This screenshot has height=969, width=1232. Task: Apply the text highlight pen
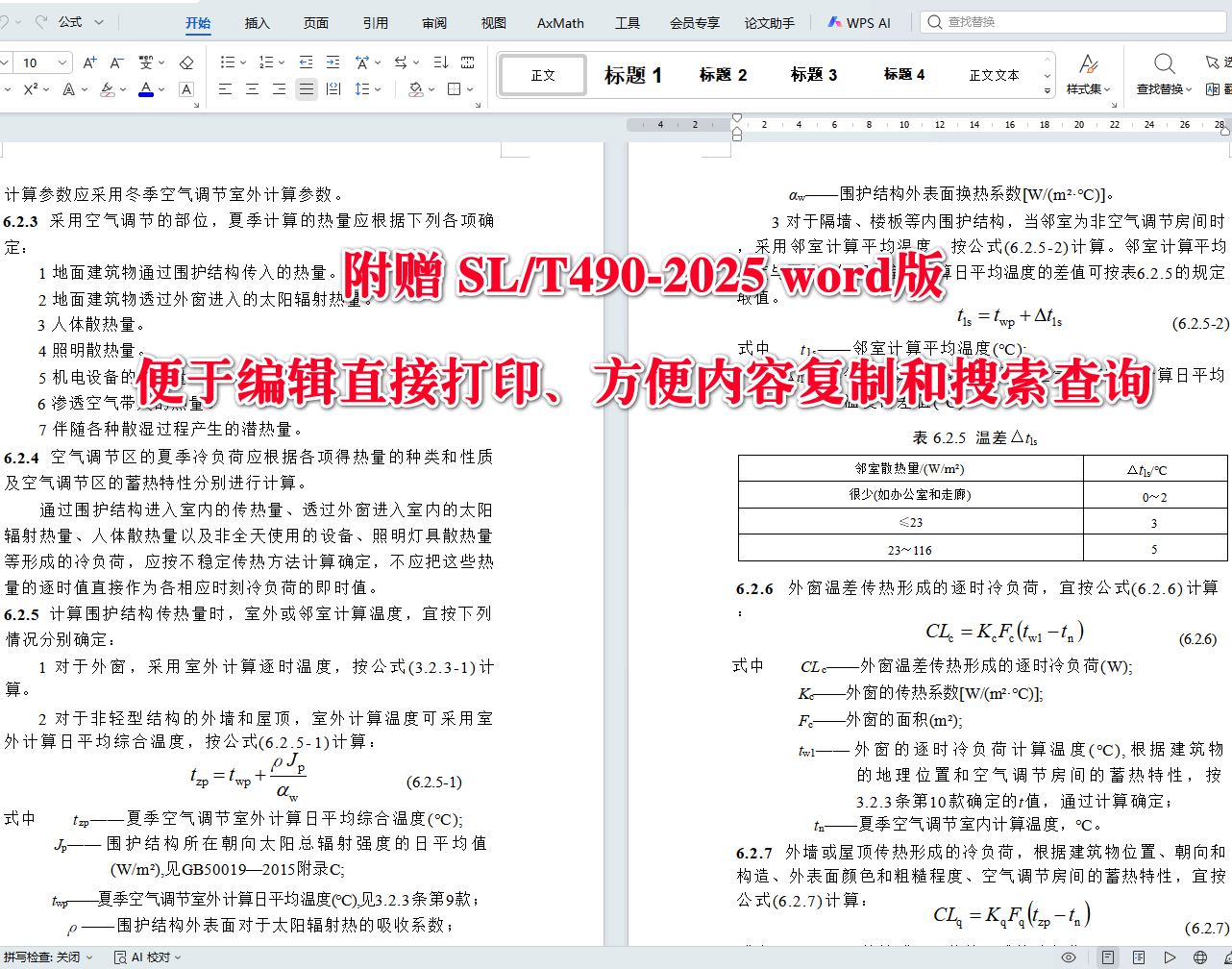pos(108,89)
